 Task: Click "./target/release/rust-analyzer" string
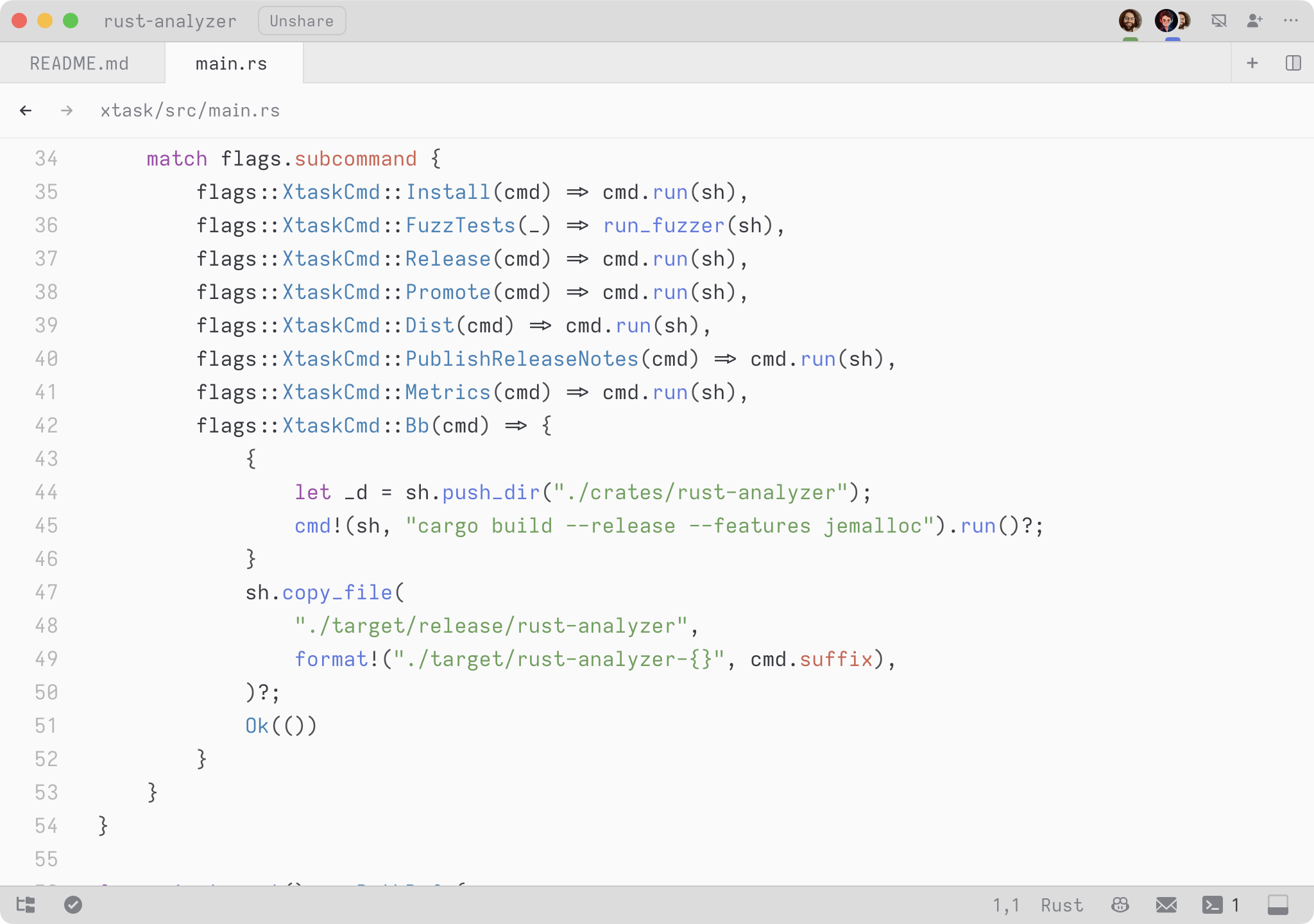491,626
